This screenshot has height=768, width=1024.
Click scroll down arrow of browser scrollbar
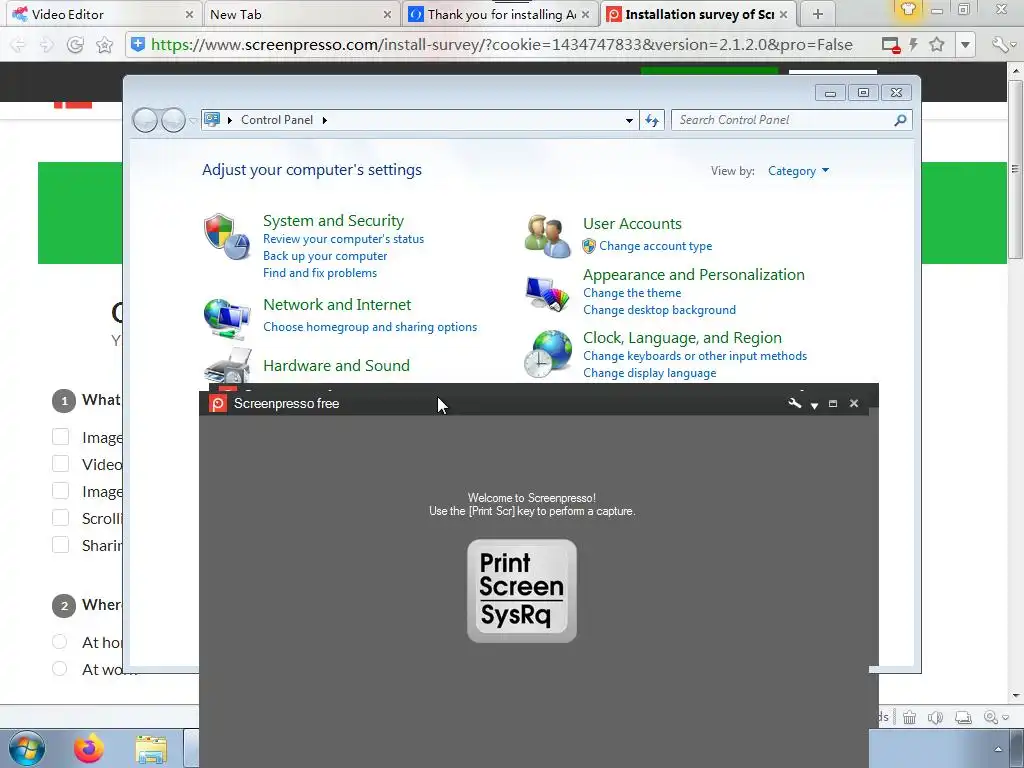[x=1015, y=696]
